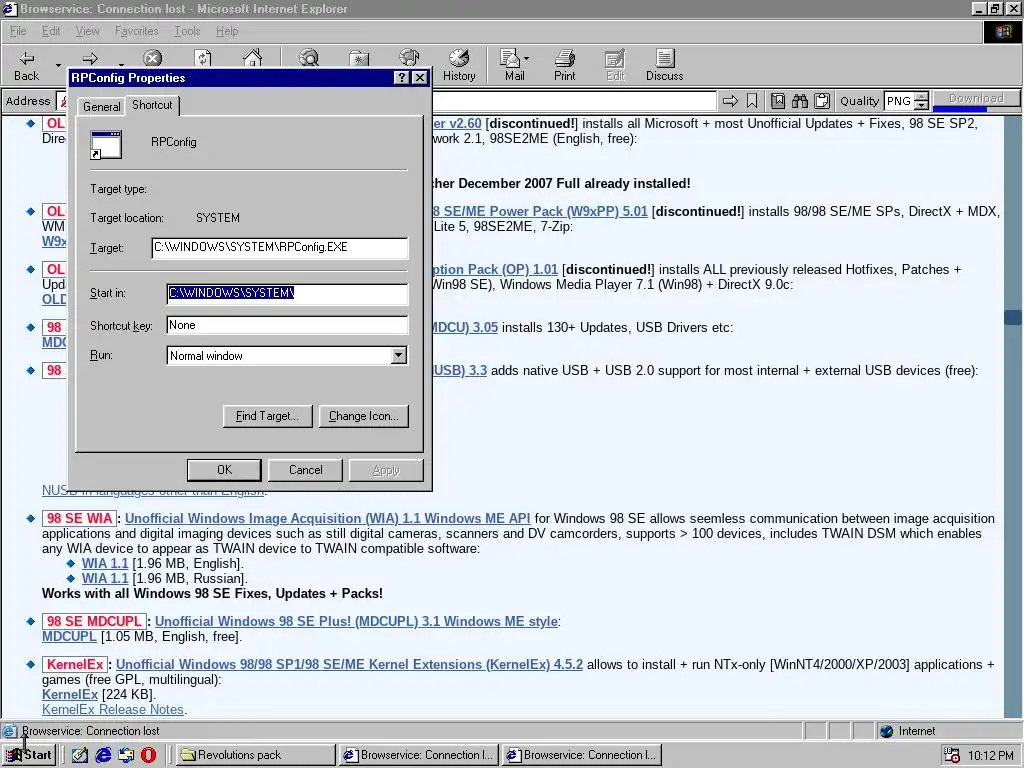Viewport: 1024px width, 768px height.
Task: Click the Power Pack W9xPP 5.01 link
Action: (541, 212)
